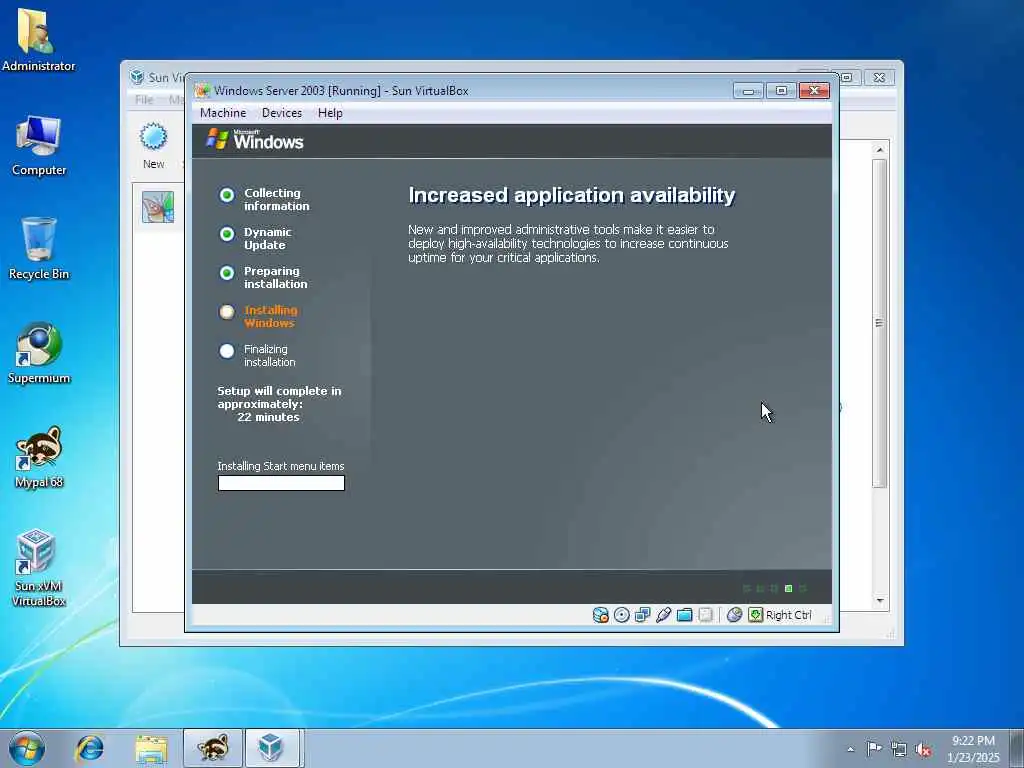Click the 22 minutes remaining text
The width and height of the screenshot is (1024, 768).
pyautogui.click(x=268, y=417)
